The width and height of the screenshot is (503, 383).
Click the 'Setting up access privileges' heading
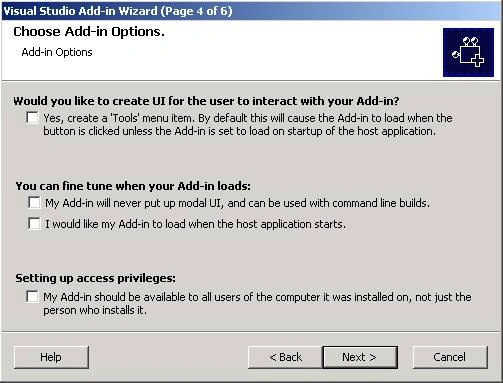(95, 278)
